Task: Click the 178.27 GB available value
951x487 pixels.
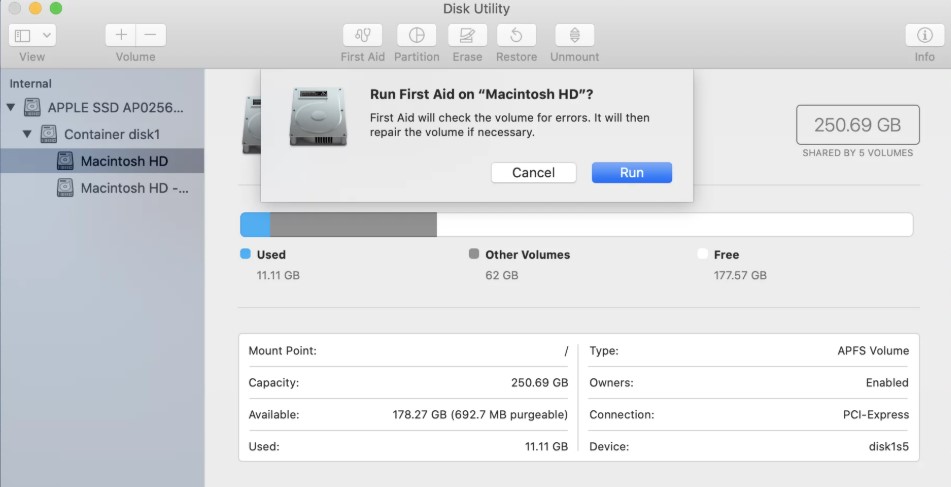Action: coord(480,415)
